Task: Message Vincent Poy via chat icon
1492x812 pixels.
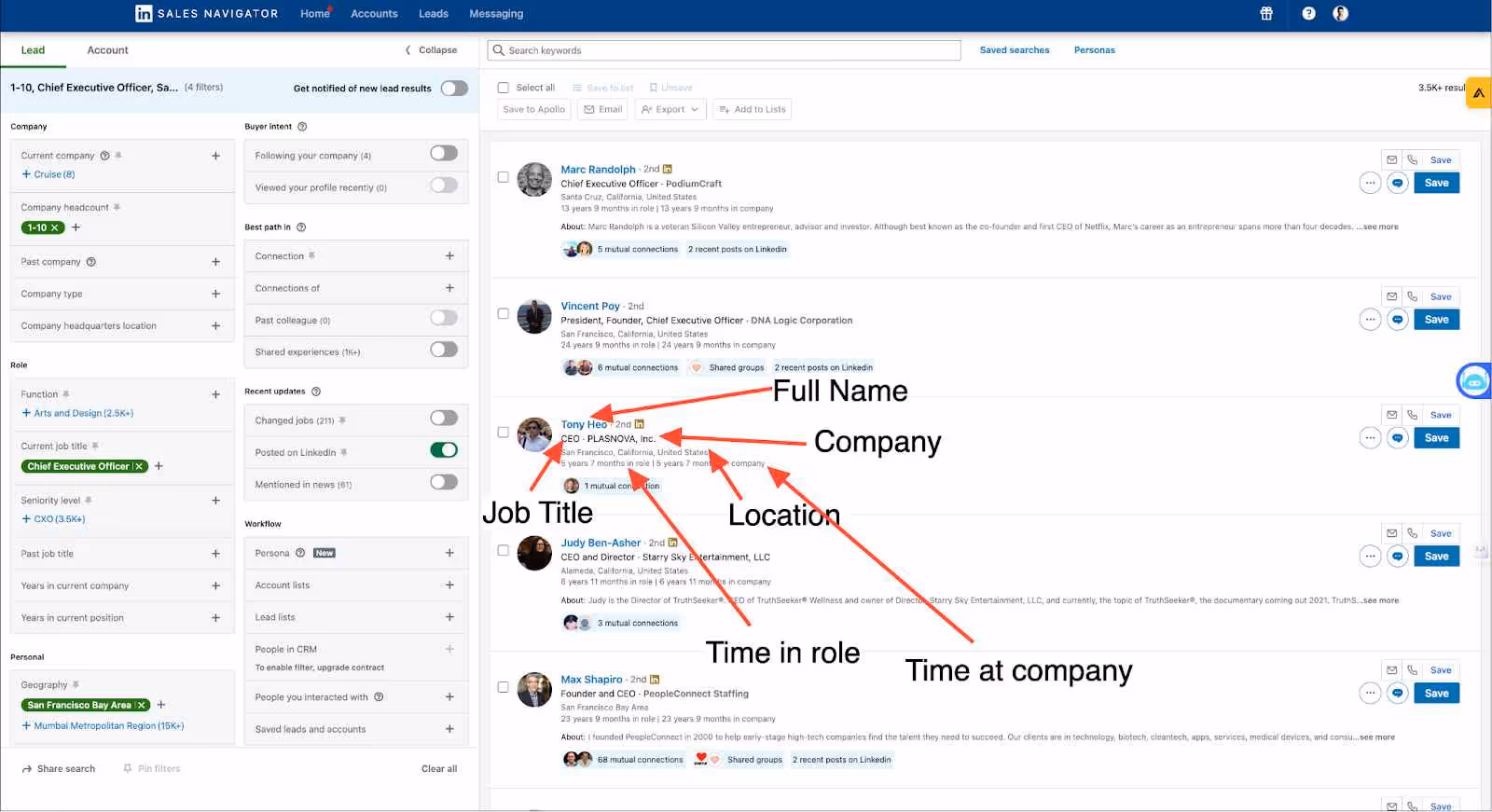Action: coord(1397,320)
